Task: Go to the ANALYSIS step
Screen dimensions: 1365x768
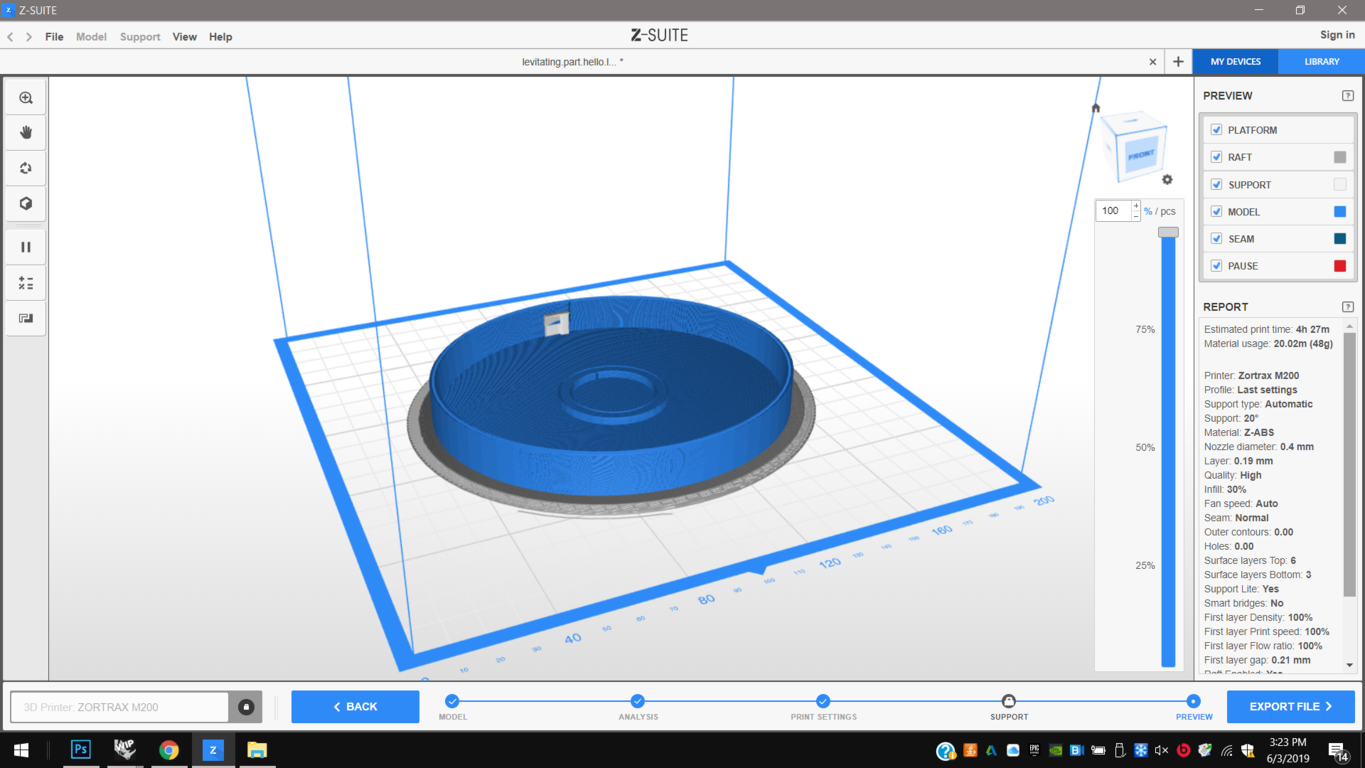Action: coord(638,702)
